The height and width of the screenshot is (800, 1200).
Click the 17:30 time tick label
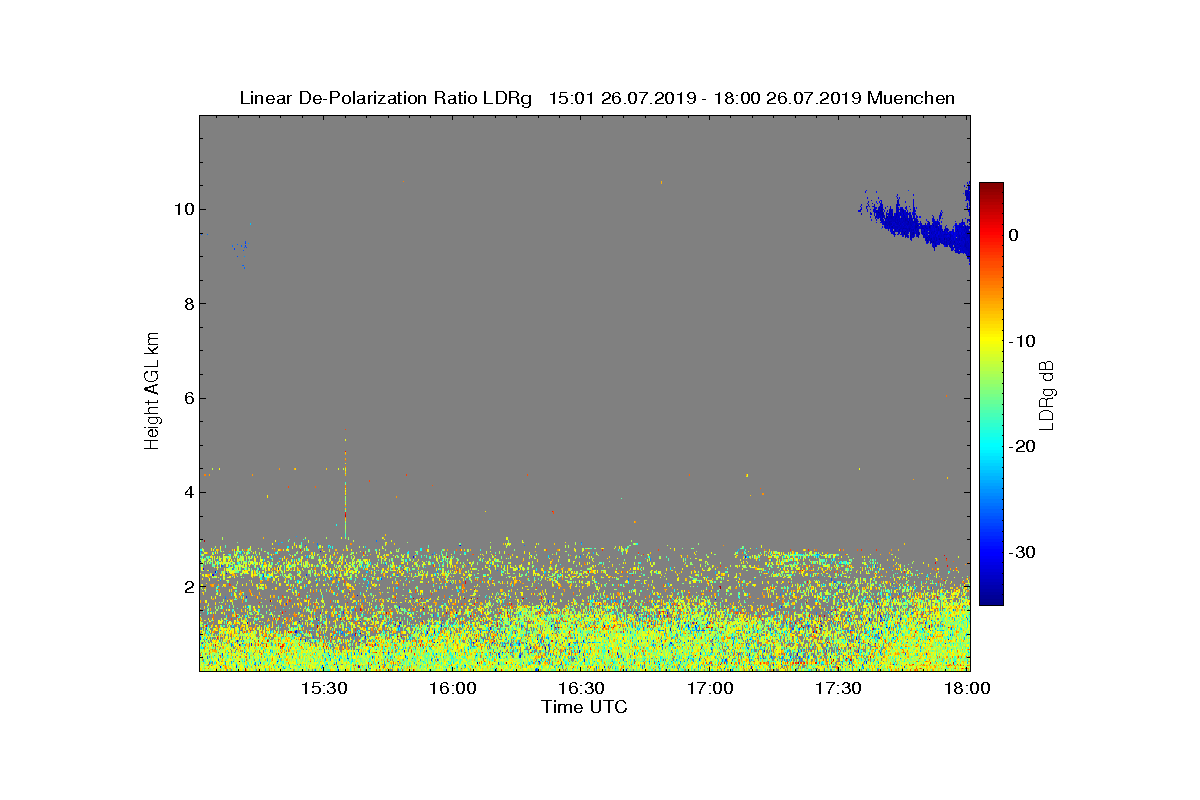click(839, 688)
